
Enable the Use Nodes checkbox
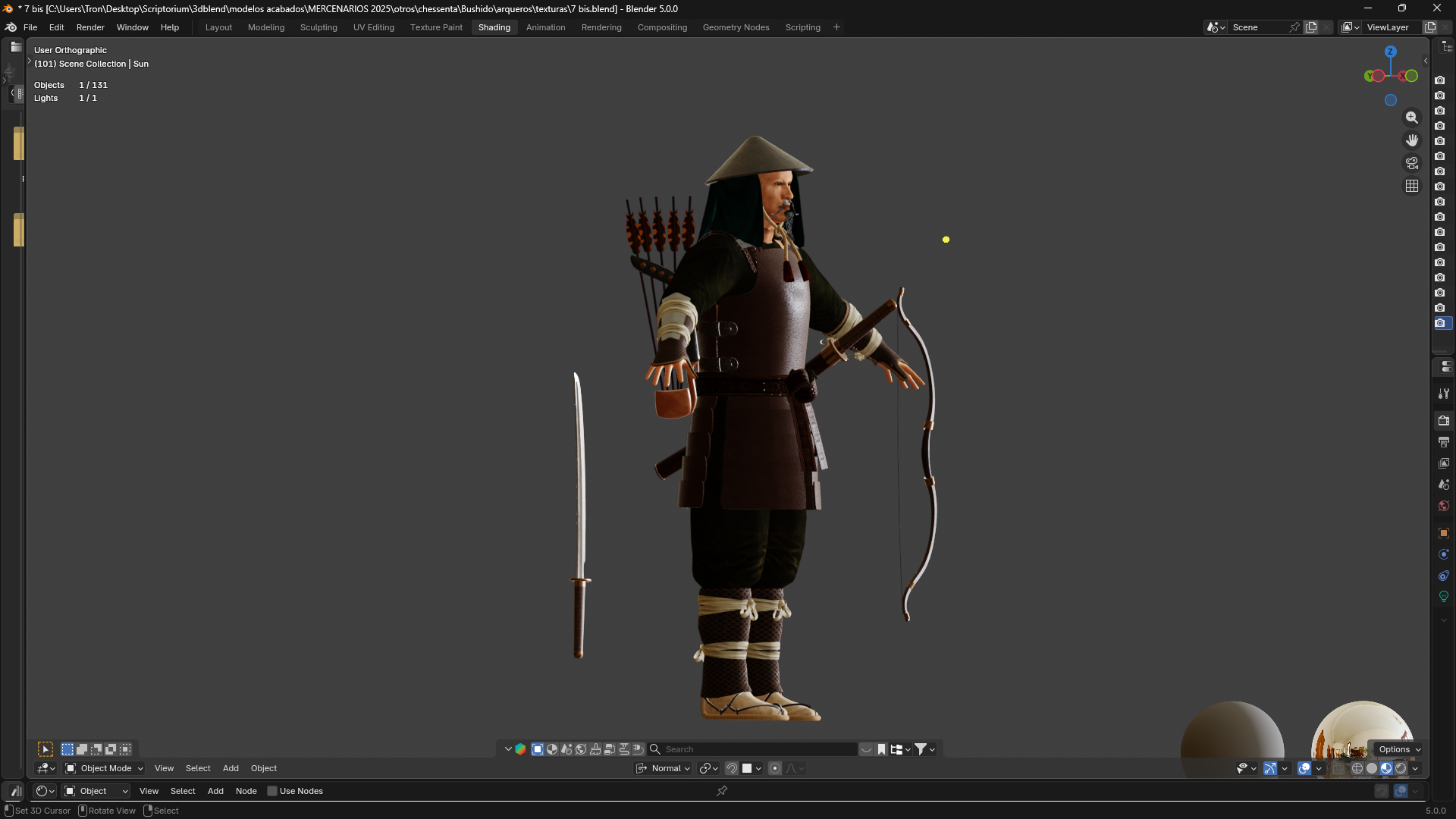click(272, 791)
